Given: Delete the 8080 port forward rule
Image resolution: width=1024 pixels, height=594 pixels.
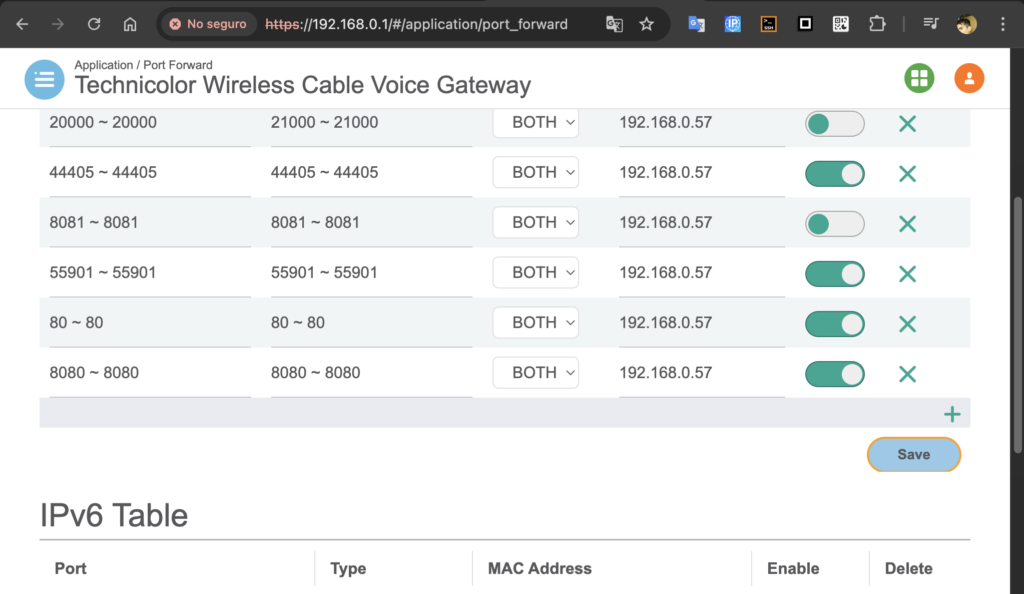Looking at the screenshot, I should pos(907,374).
